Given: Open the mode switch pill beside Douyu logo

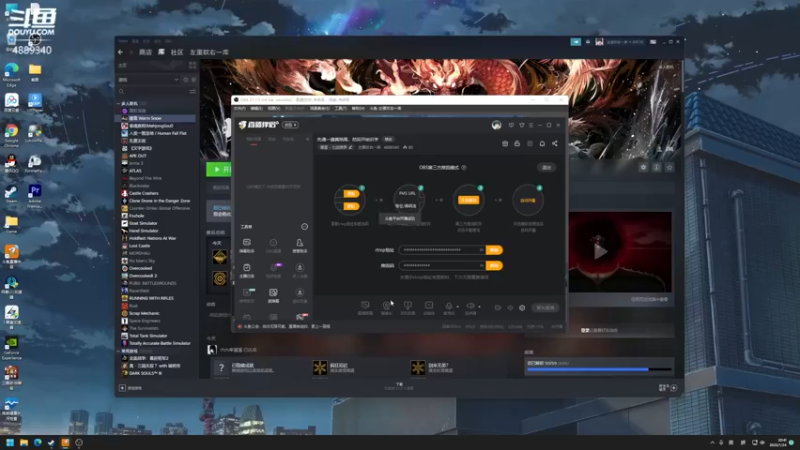Looking at the screenshot, I should coord(291,125).
